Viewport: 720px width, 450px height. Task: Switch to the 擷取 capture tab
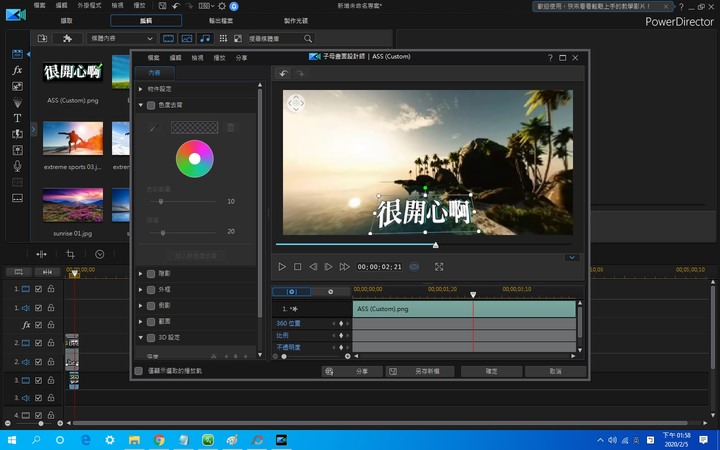click(67, 21)
